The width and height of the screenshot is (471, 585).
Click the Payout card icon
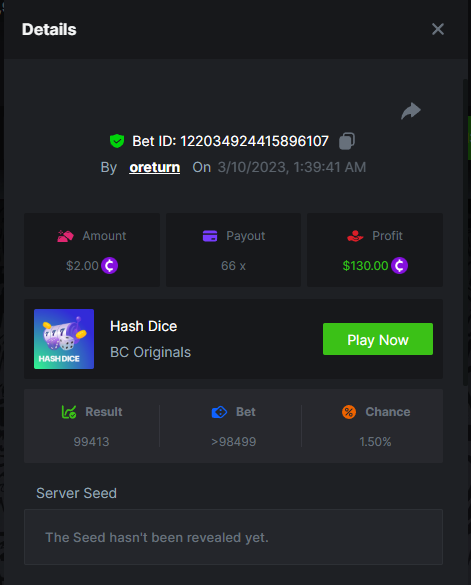(210, 236)
